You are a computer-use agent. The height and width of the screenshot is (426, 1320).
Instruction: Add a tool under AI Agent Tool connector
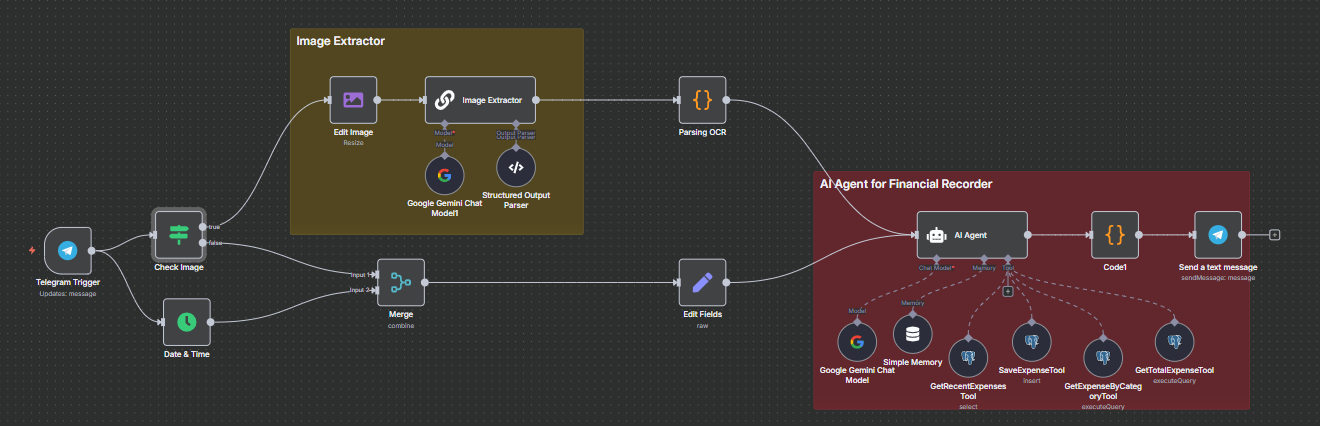click(x=1008, y=292)
